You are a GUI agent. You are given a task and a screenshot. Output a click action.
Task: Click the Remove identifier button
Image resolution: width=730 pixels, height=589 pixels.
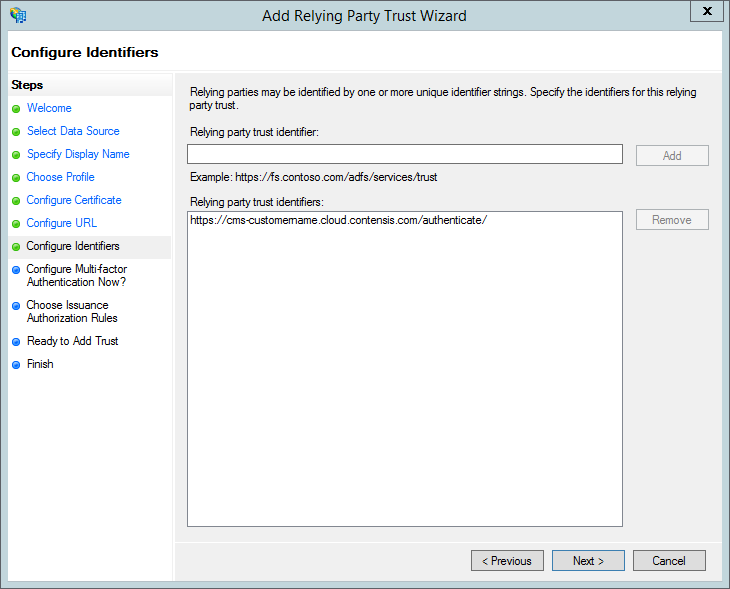pyautogui.click(x=672, y=220)
